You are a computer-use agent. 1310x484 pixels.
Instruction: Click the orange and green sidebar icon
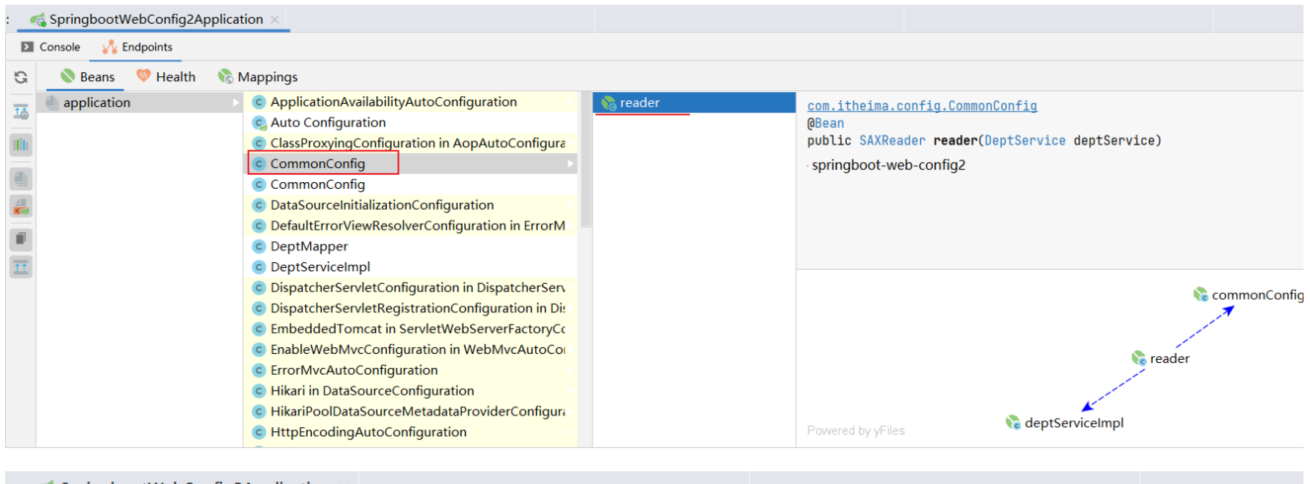coord(21,207)
